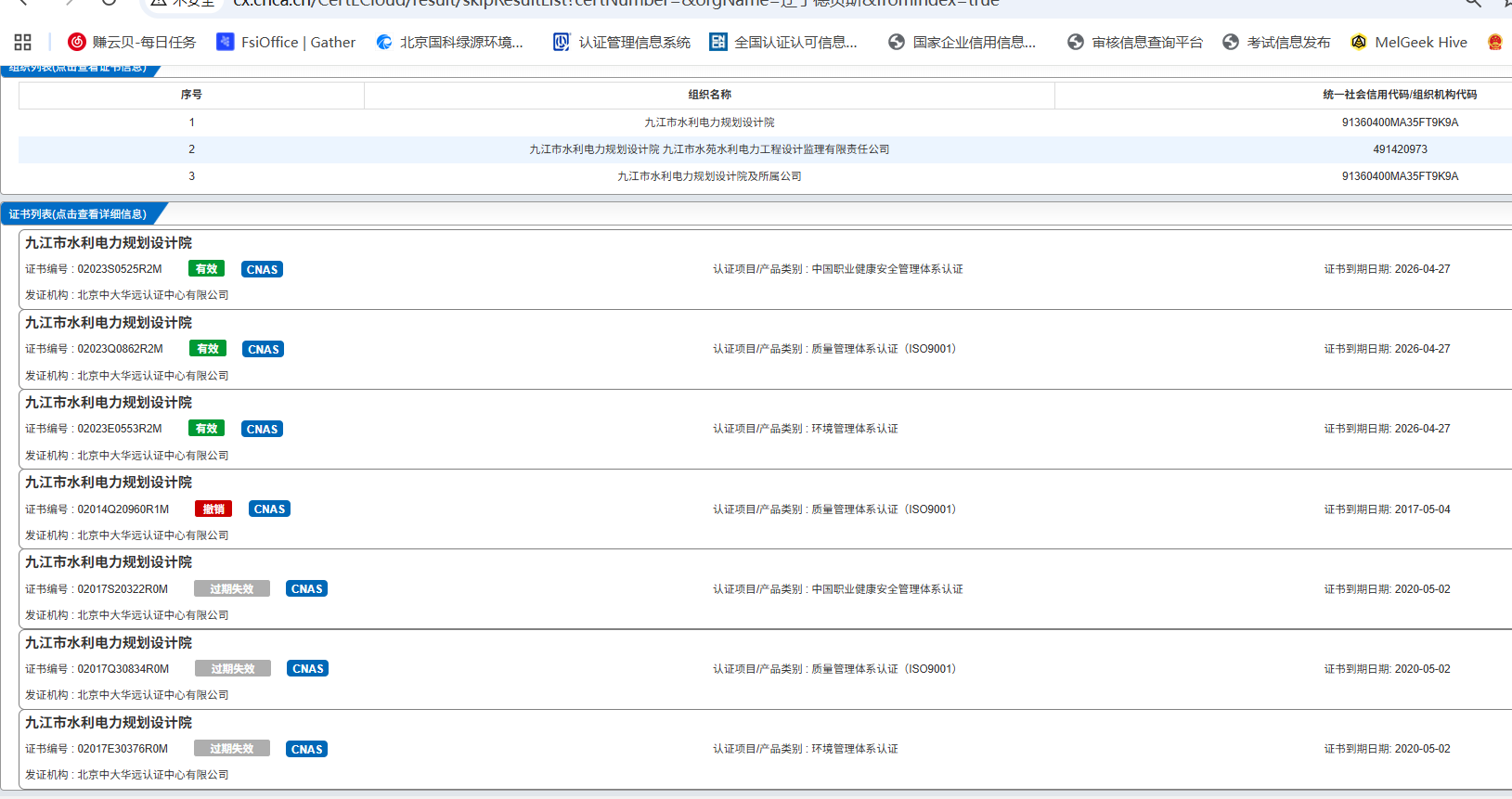Click certificate number 02023E0553R2M
Image resolution: width=1512 pixels, height=799 pixels.
pyautogui.click(x=120, y=429)
